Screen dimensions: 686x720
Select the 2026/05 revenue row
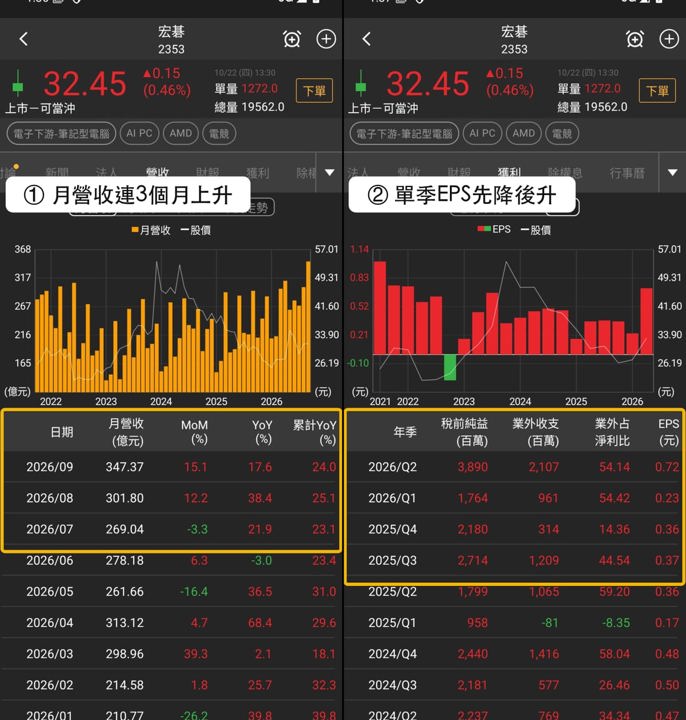coord(171,592)
